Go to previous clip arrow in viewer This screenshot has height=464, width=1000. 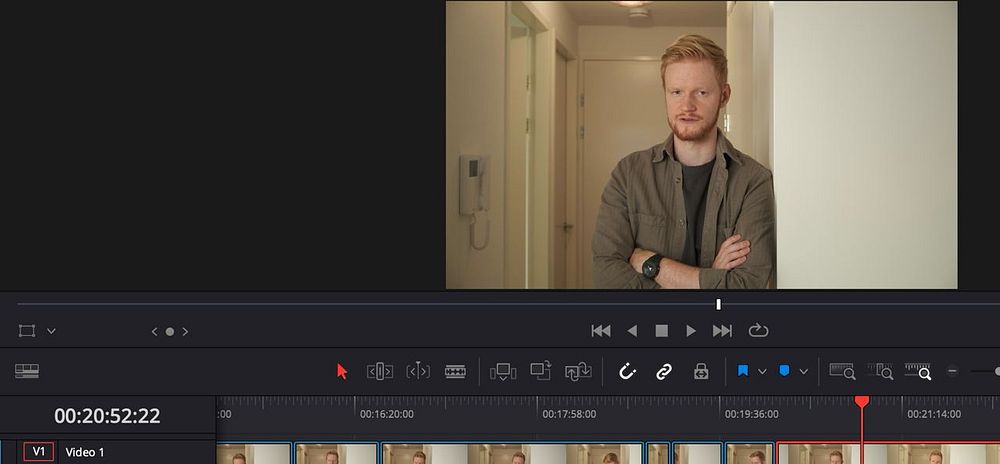point(154,331)
